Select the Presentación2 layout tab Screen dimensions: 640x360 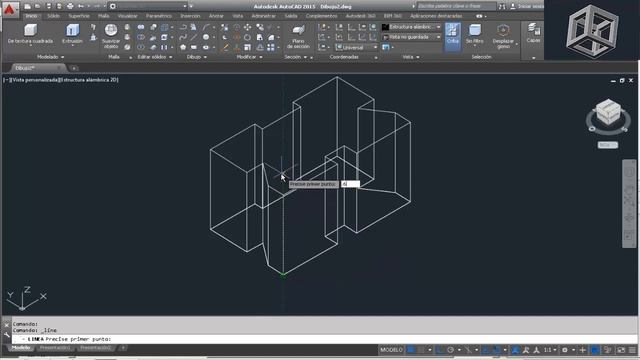pyautogui.click(x=95, y=348)
